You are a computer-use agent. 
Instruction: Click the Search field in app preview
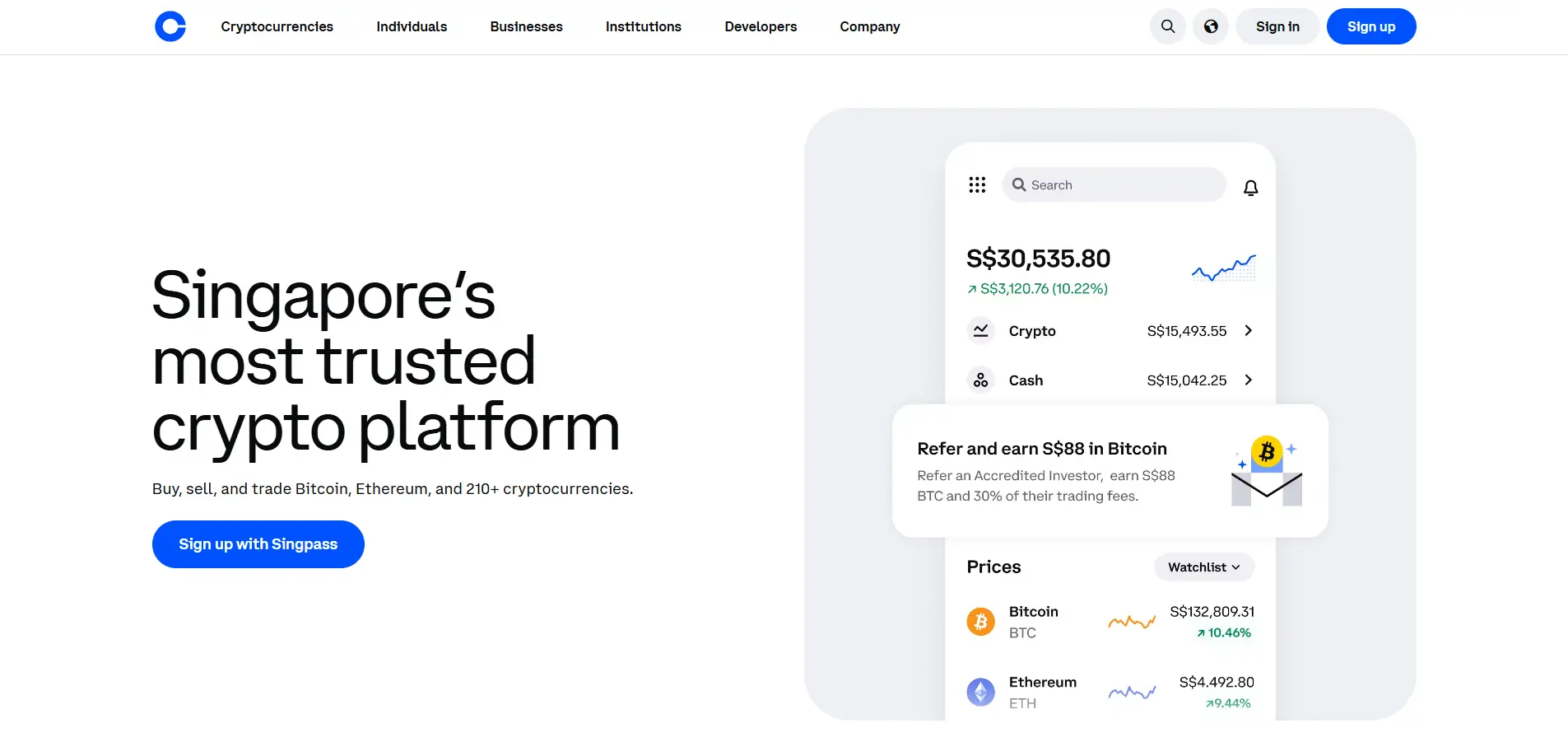(x=1114, y=185)
